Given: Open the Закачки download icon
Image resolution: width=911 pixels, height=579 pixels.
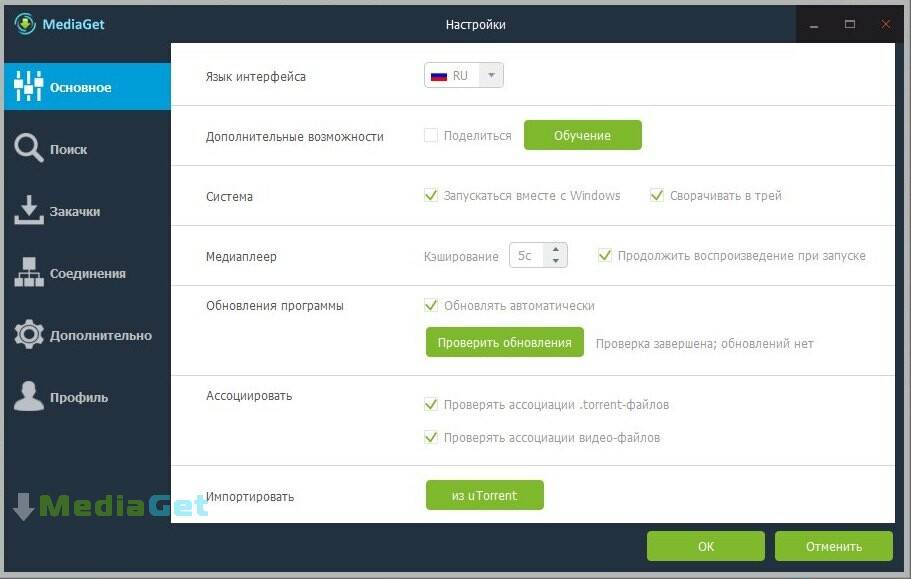Looking at the screenshot, I should coord(28,211).
